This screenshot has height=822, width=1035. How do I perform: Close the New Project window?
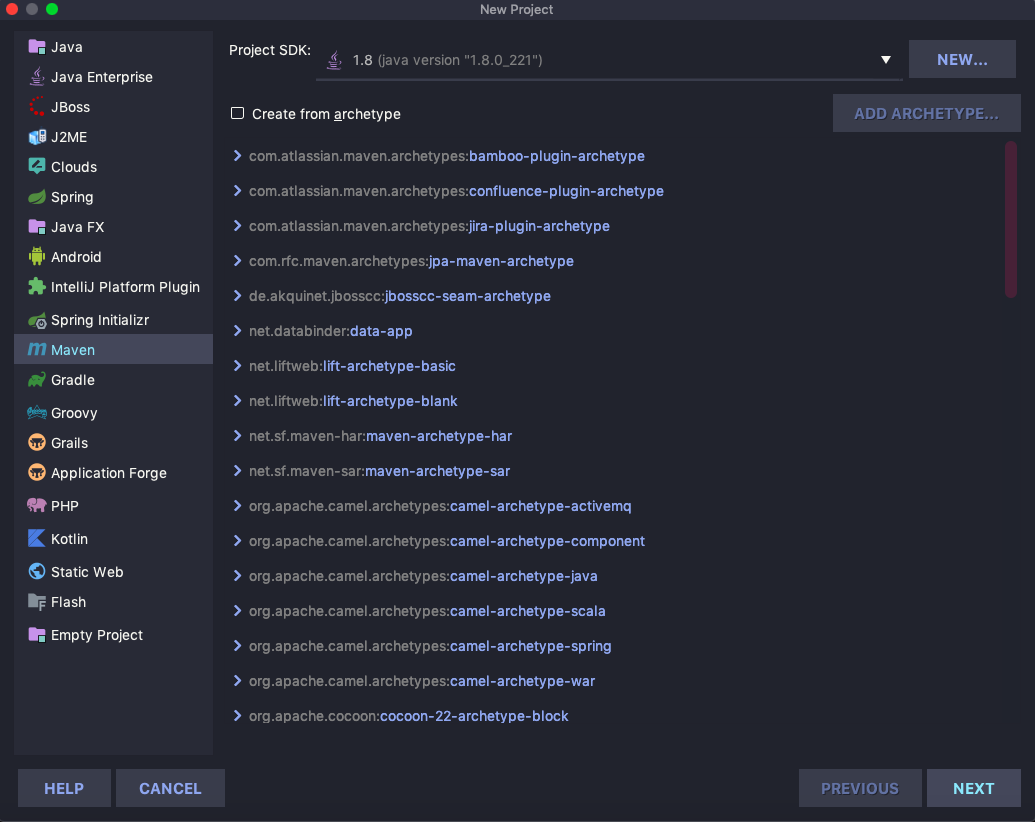pyautogui.click(x=12, y=9)
